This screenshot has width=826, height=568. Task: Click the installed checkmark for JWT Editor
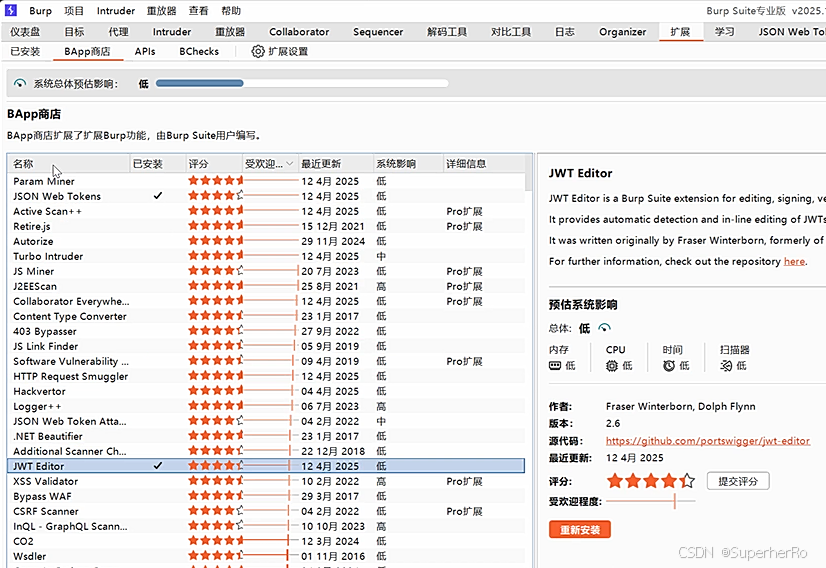click(158, 465)
